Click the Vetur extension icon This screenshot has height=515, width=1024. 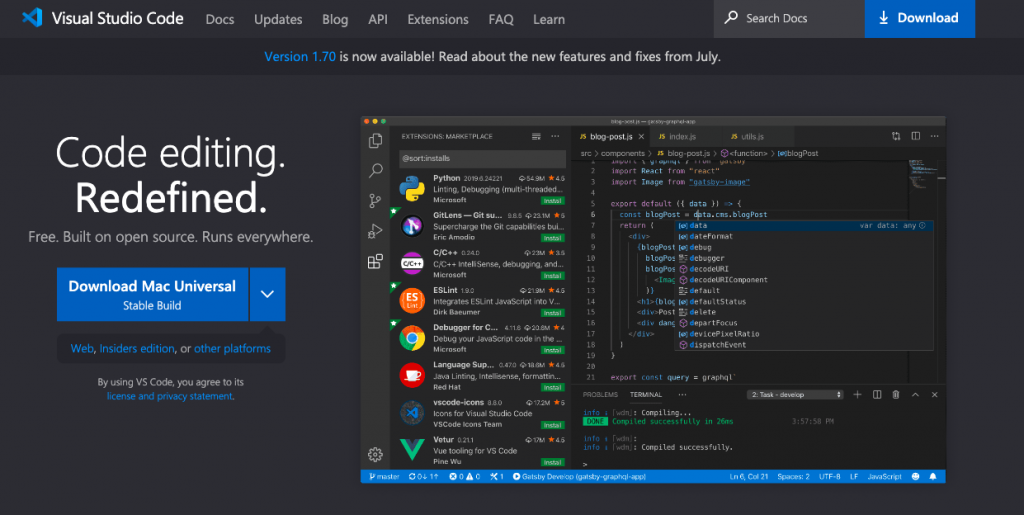(x=412, y=450)
